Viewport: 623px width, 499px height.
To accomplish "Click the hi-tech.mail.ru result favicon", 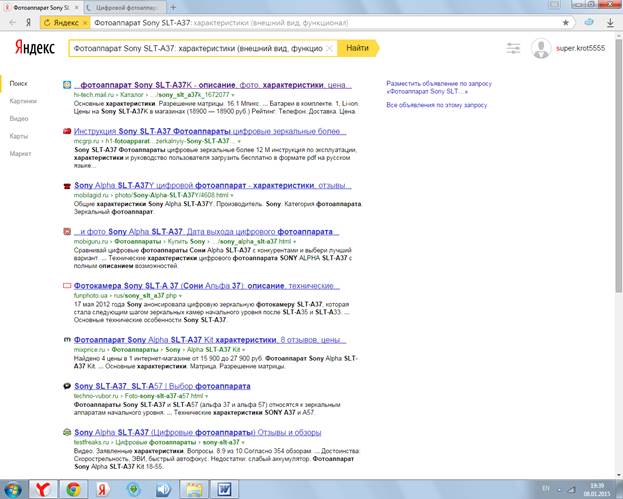I will click(67, 85).
